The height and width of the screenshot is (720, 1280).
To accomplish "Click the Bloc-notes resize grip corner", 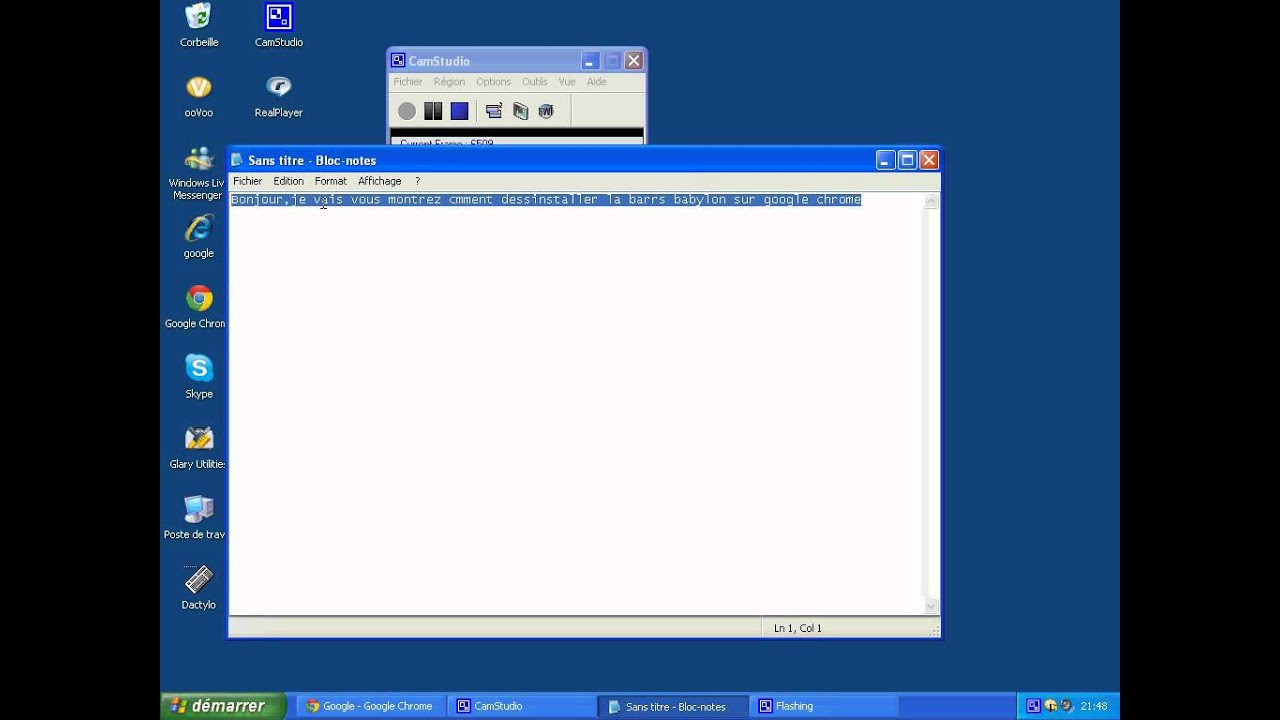I will pos(934,630).
